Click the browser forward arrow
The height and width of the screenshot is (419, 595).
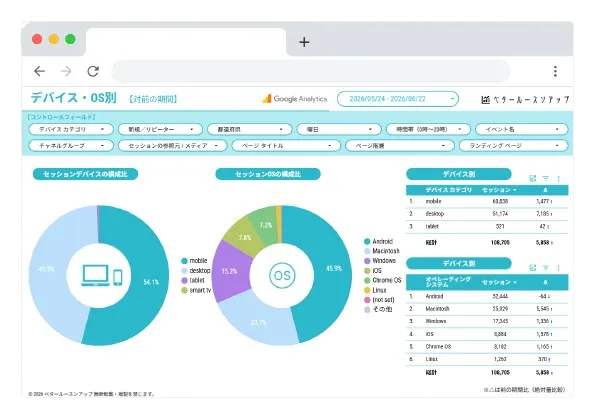tap(66, 71)
